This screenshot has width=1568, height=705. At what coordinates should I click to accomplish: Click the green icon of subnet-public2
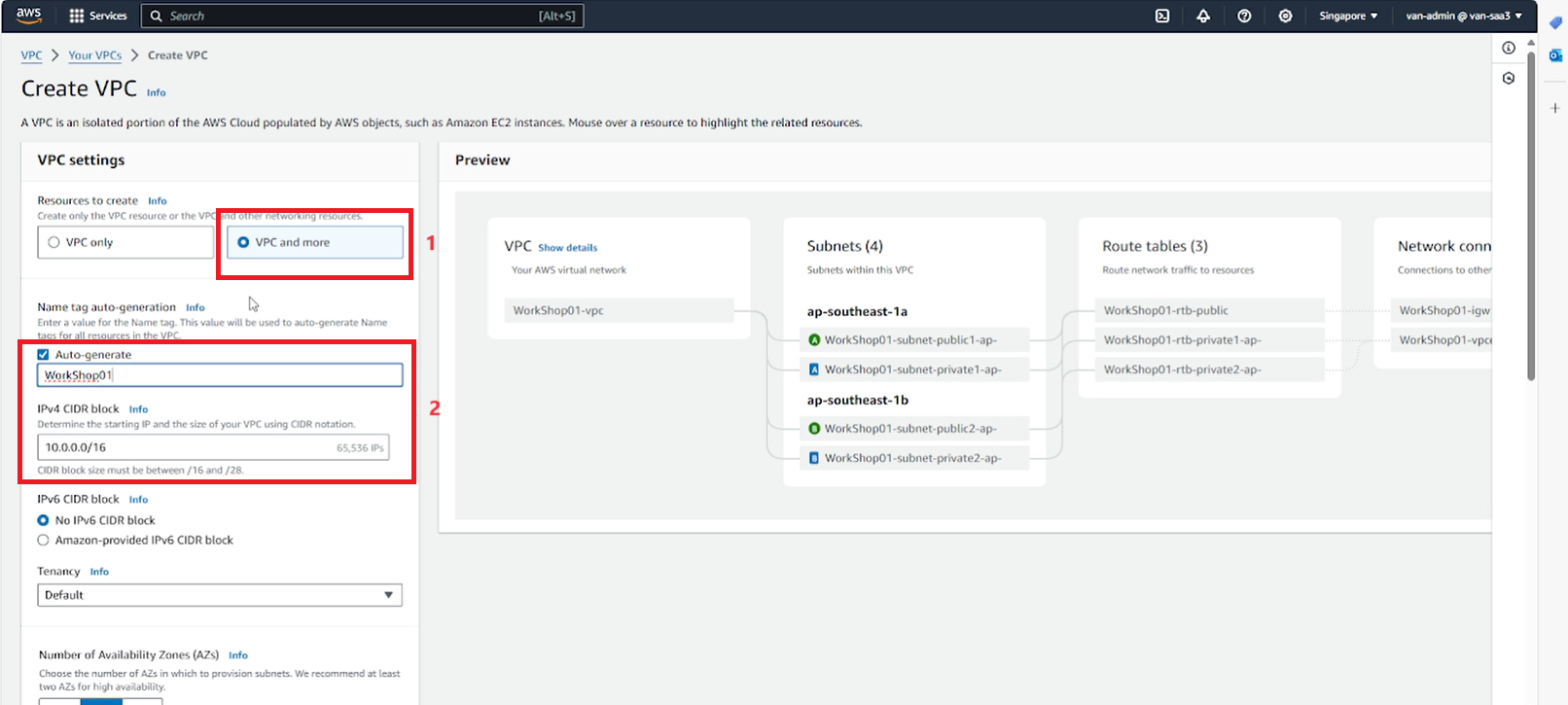coord(814,428)
